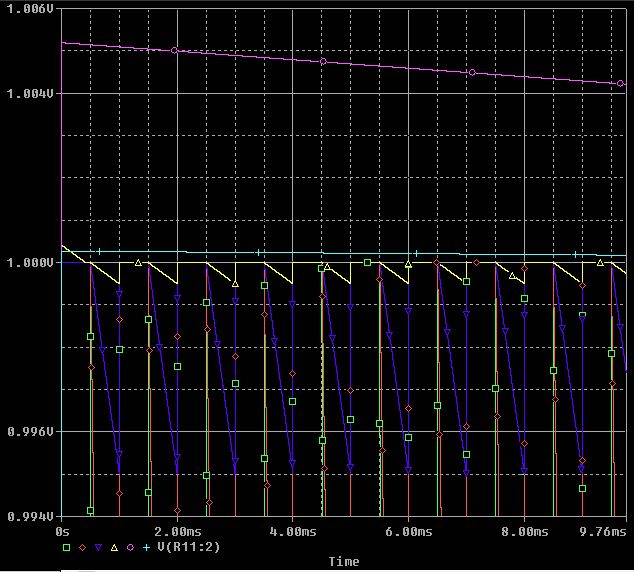Click the 4.00ms x-axis label

click(x=293, y=531)
